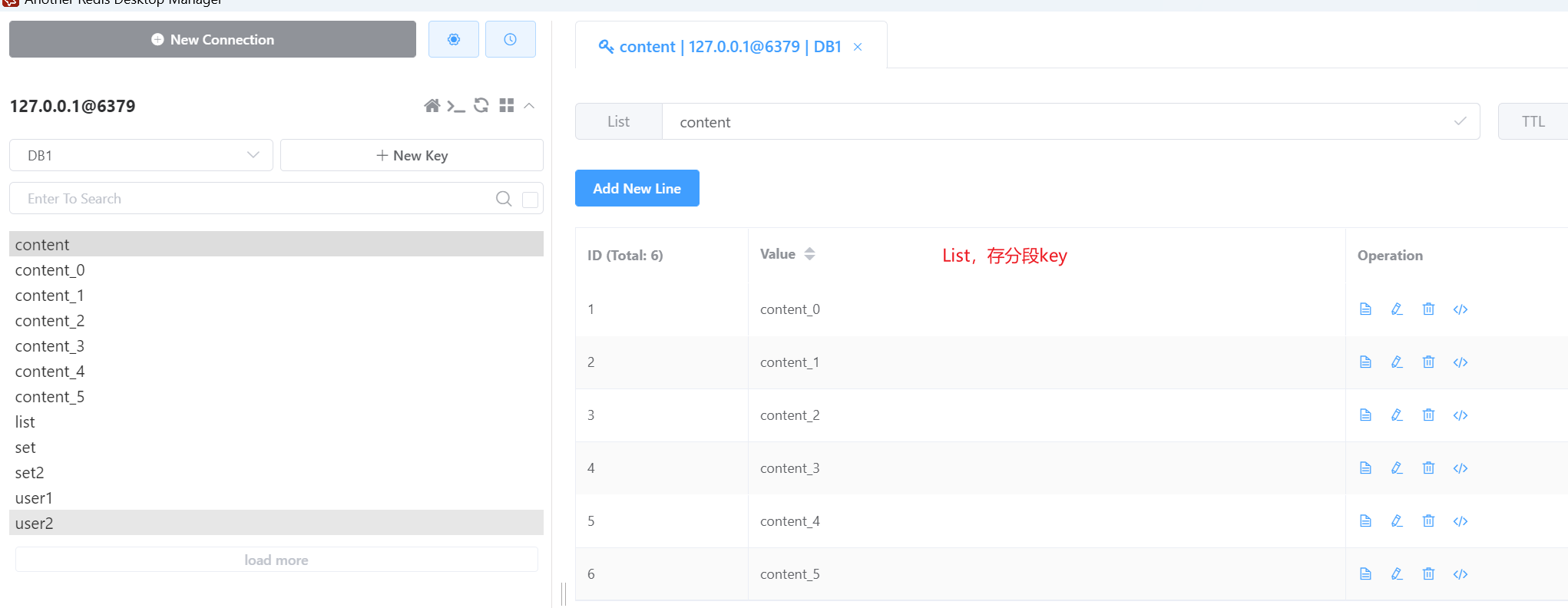Select the user1 key in list

(x=35, y=498)
